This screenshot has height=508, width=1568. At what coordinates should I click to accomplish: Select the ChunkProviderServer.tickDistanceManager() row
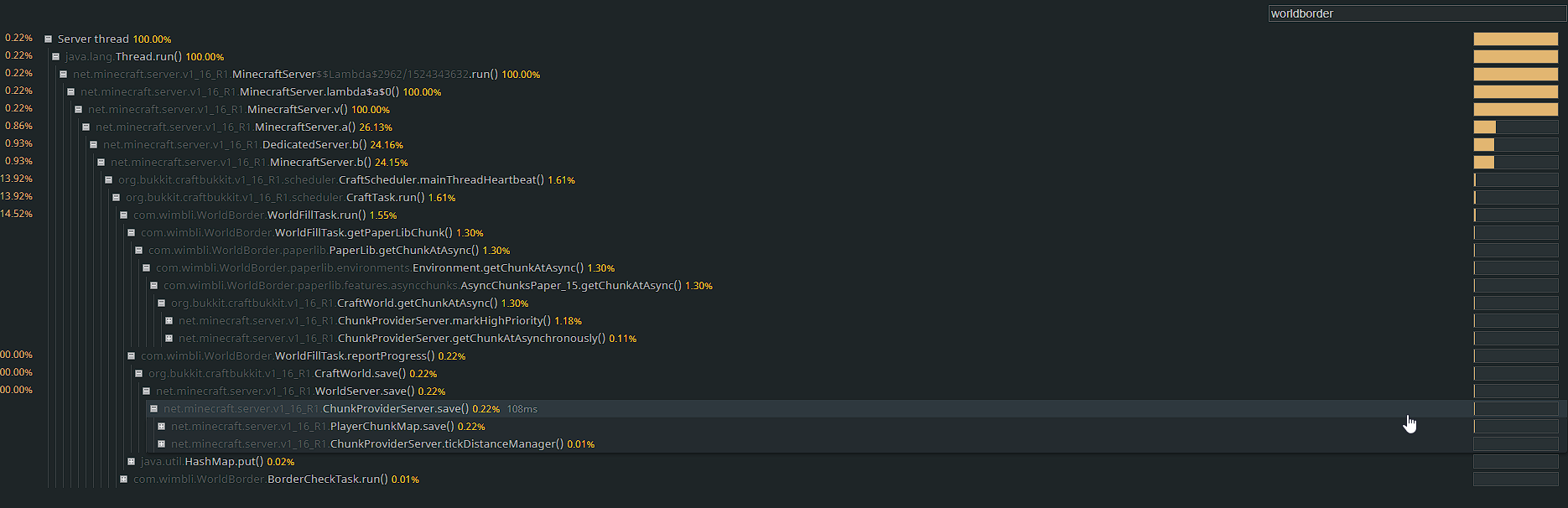coord(446,444)
